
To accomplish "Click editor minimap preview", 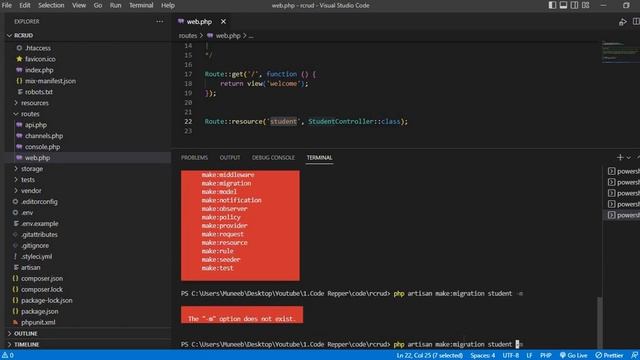I will coord(620,51).
